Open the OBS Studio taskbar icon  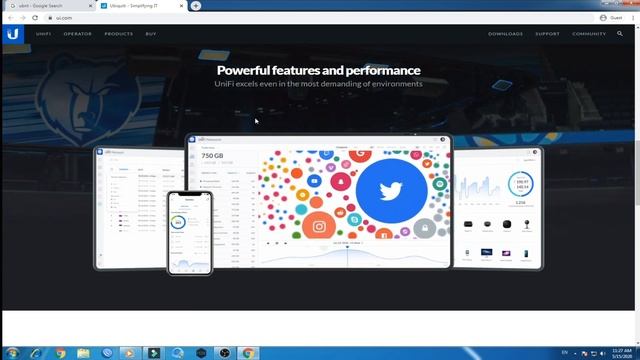pyautogui.click(x=224, y=353)
